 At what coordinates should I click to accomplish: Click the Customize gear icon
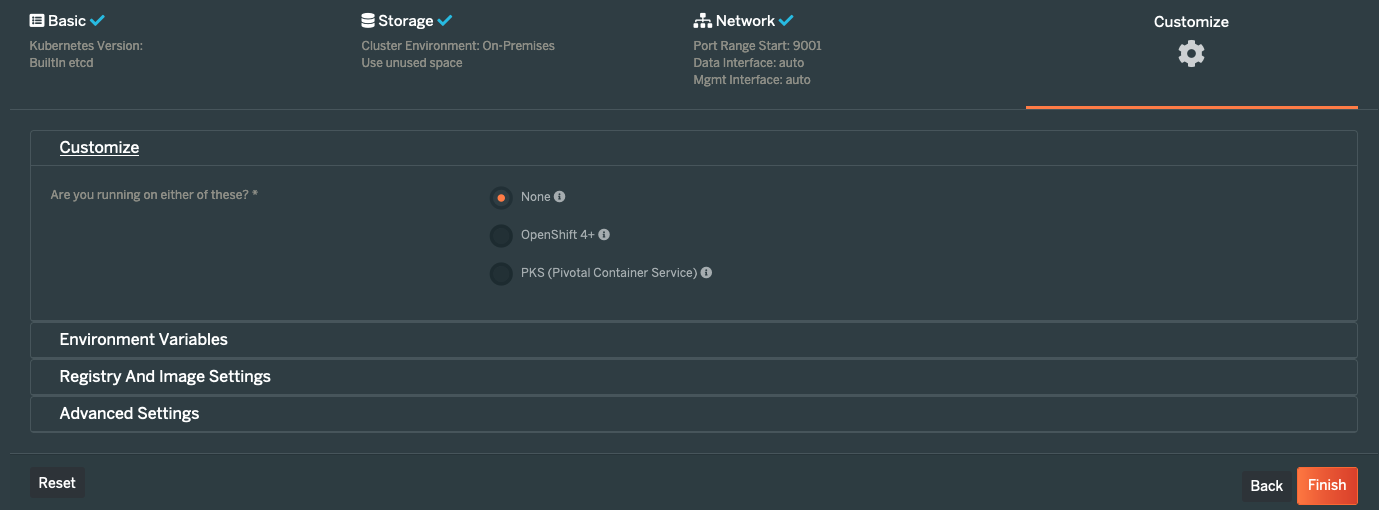[x=1191, y=53]
